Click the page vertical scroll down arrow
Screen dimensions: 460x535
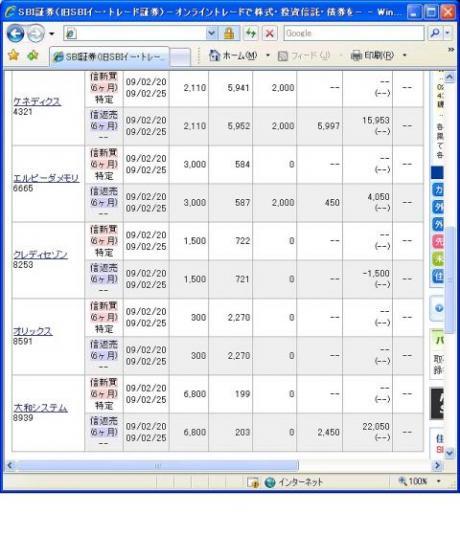pyautogui.click(x=449, y=452)
